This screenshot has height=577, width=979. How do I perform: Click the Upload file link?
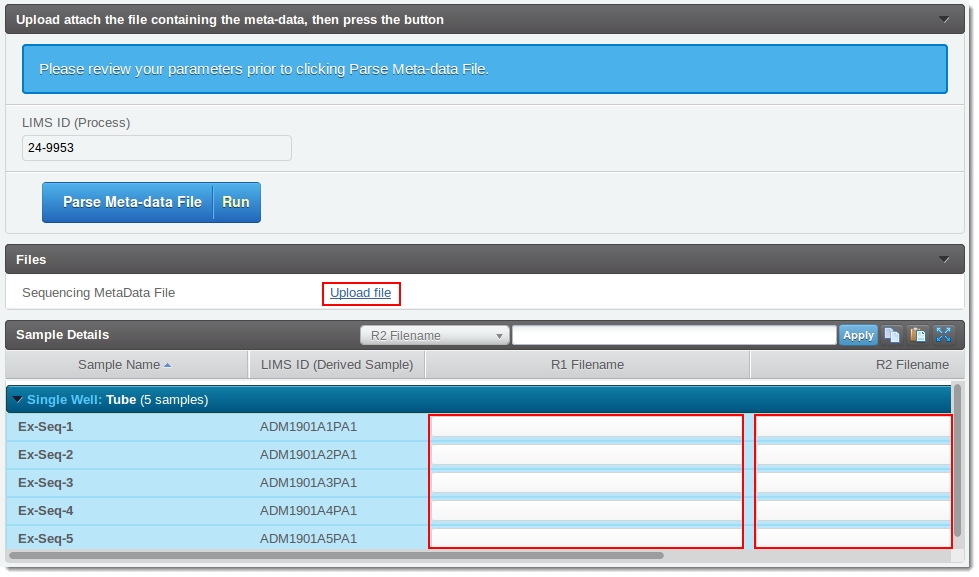click(x=360, y=293)
